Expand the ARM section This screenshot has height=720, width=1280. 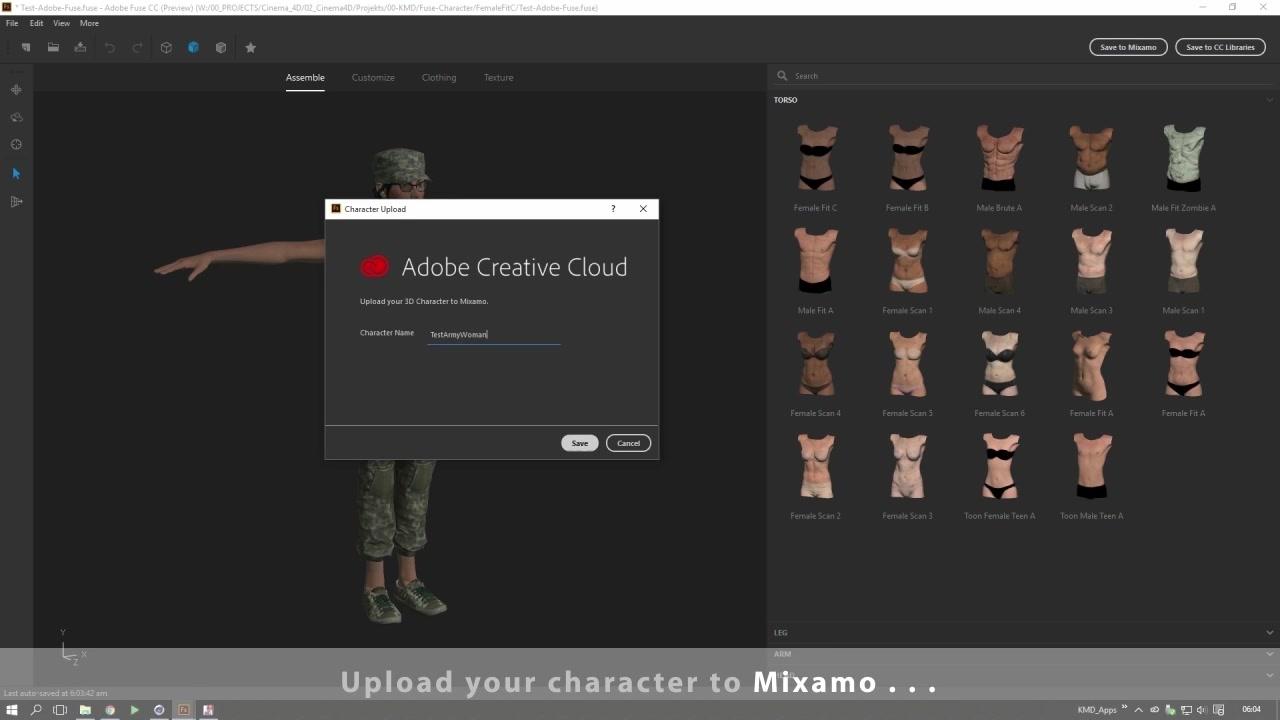tap(1269, 653)
